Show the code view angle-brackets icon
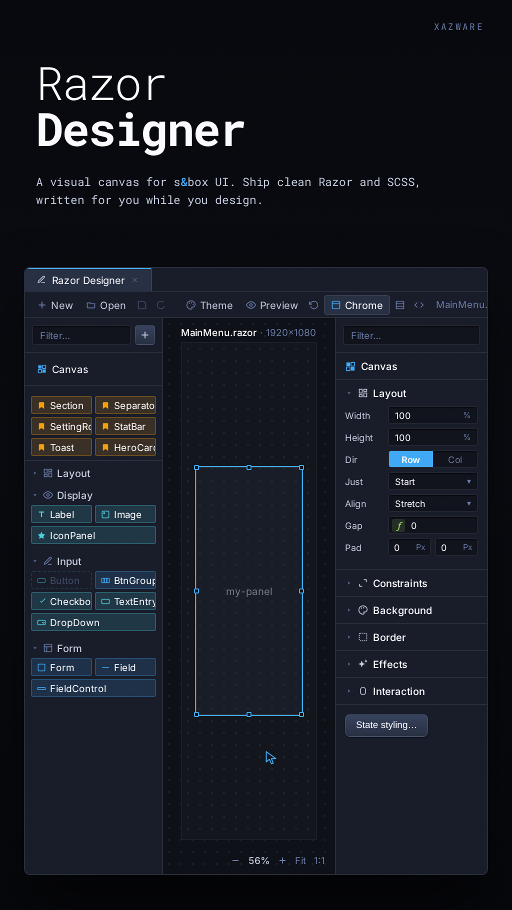 click(419, 305)
